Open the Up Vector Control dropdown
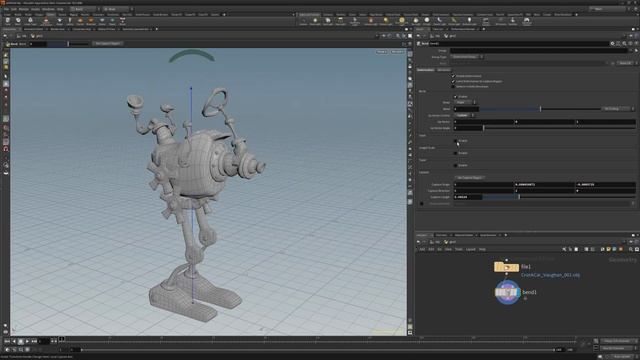This screenshot has width=640, height=360. pos(464,115)
